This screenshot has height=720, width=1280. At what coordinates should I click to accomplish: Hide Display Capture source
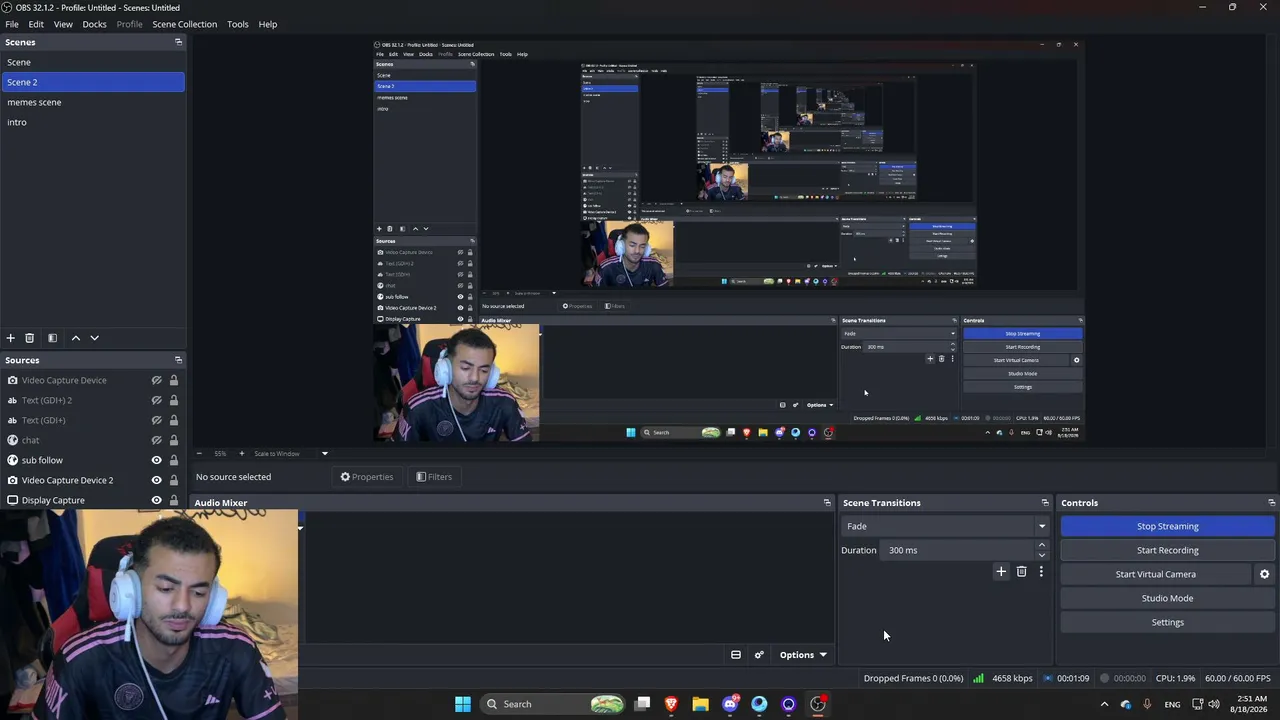156,500
